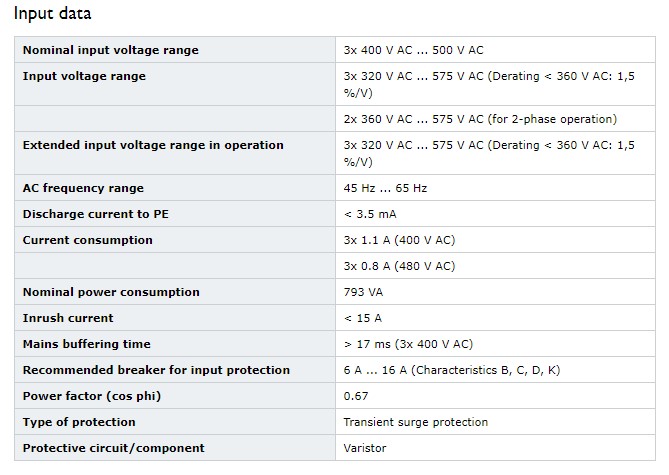The height and width of the screenshot is (475, 669).
Task: Click the Discharge current to PE label
Action: (96, 214)
